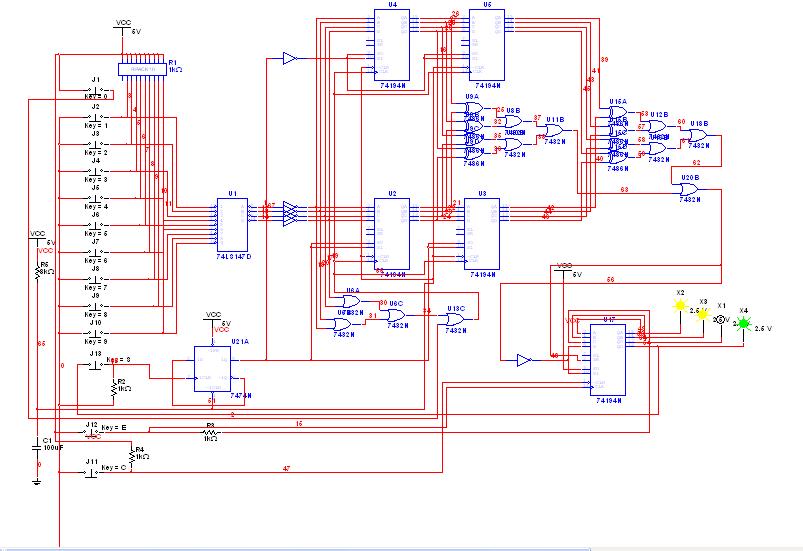This screenshot has width=803, height=551.
Task: Click the 74LS147D part label
Action: point(234,257)
